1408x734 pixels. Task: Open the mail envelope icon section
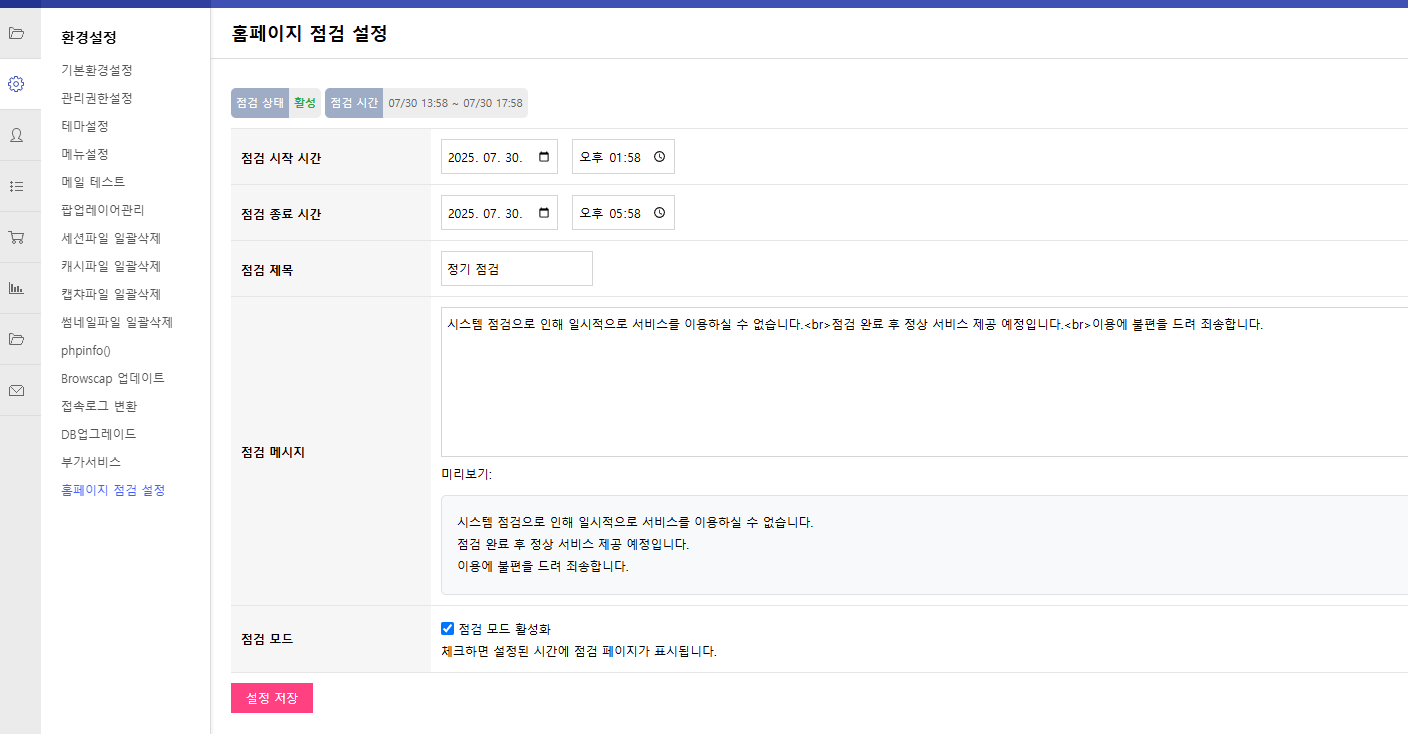[x=16, y=390]
